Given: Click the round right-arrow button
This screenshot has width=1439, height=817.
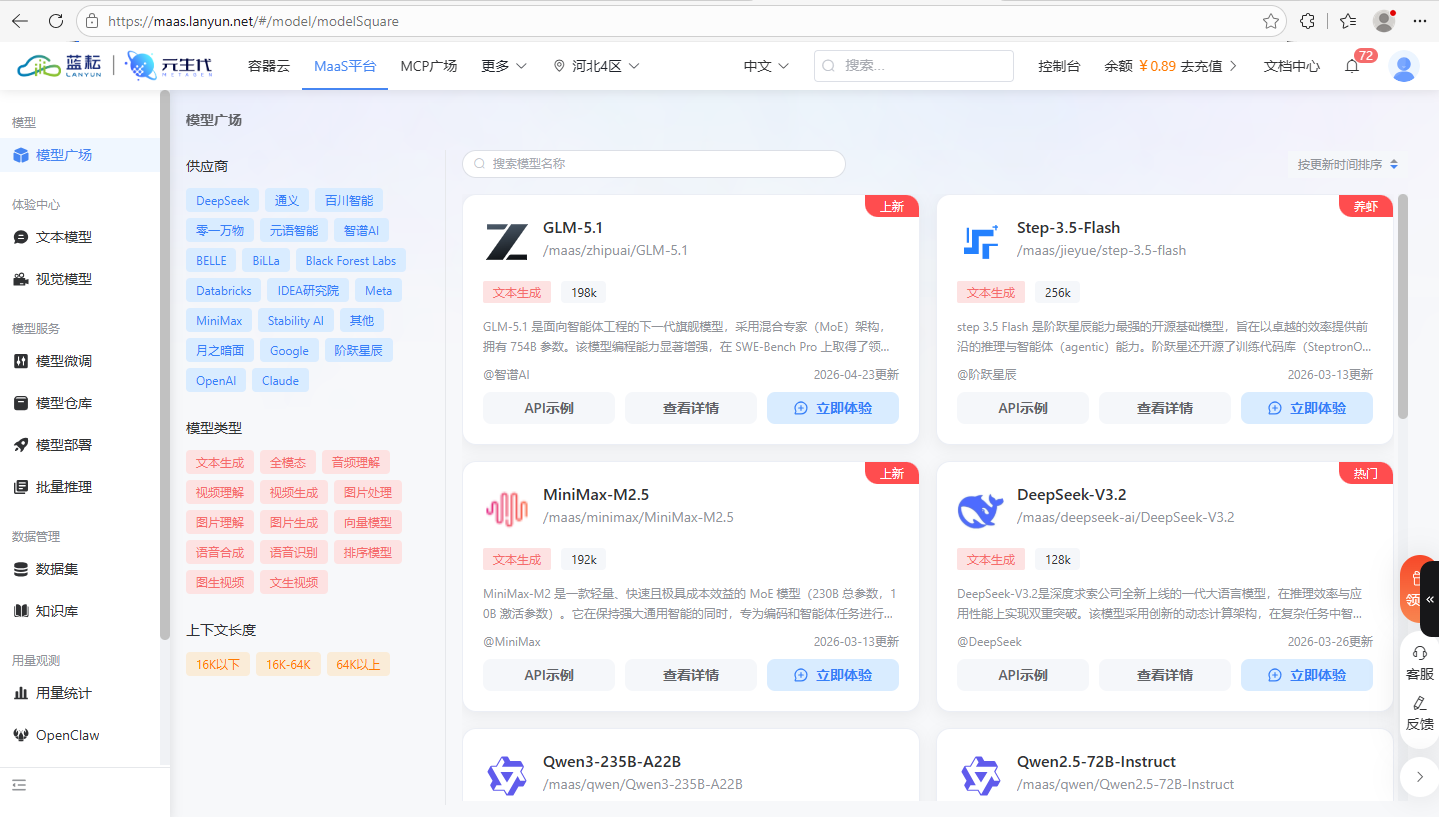Looking at the screenshot, I should point(1419,776).
